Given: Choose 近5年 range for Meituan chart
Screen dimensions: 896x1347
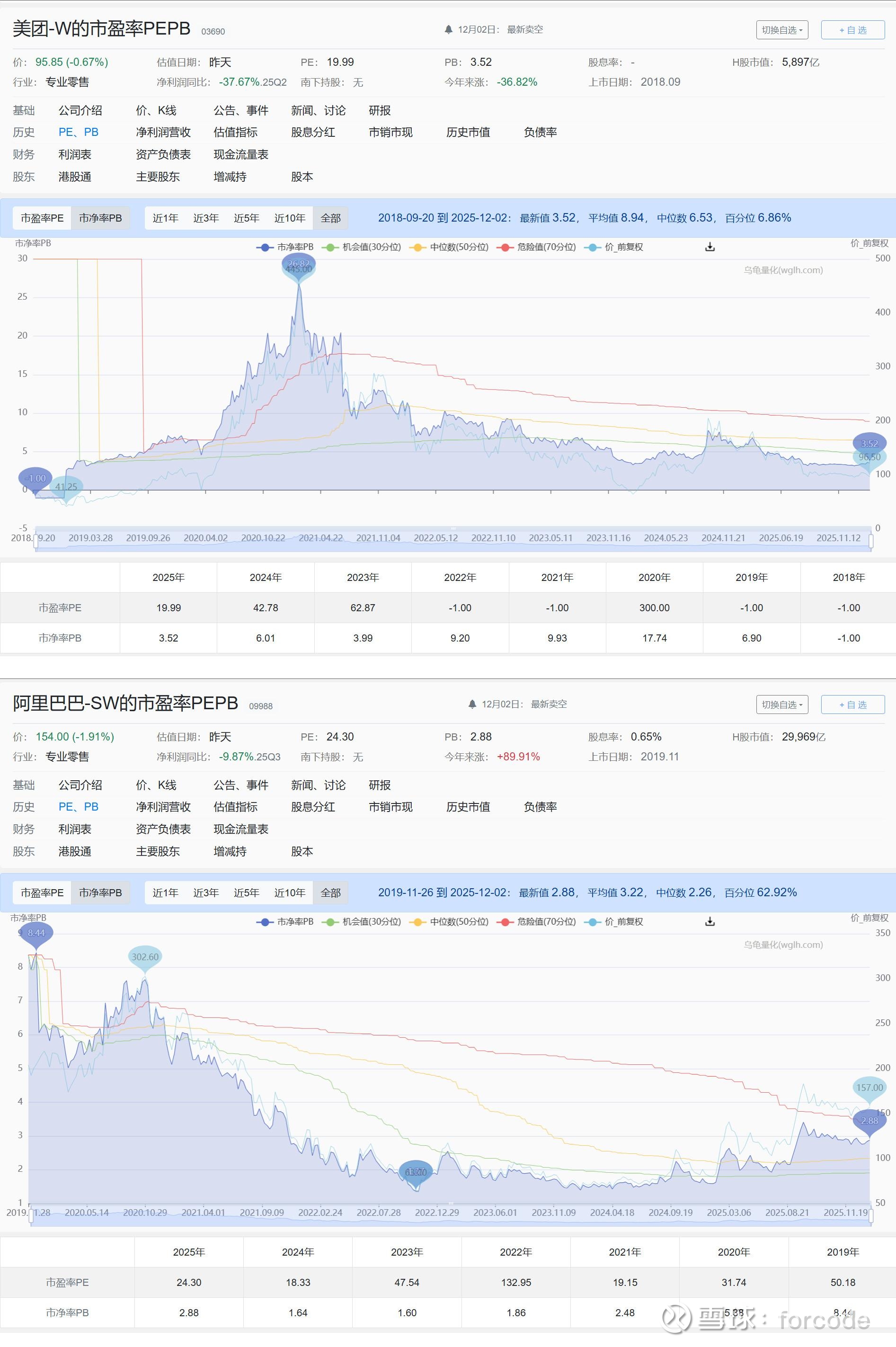Looking at the screenshot, I should pyautogui.click(x=246, y=218).
